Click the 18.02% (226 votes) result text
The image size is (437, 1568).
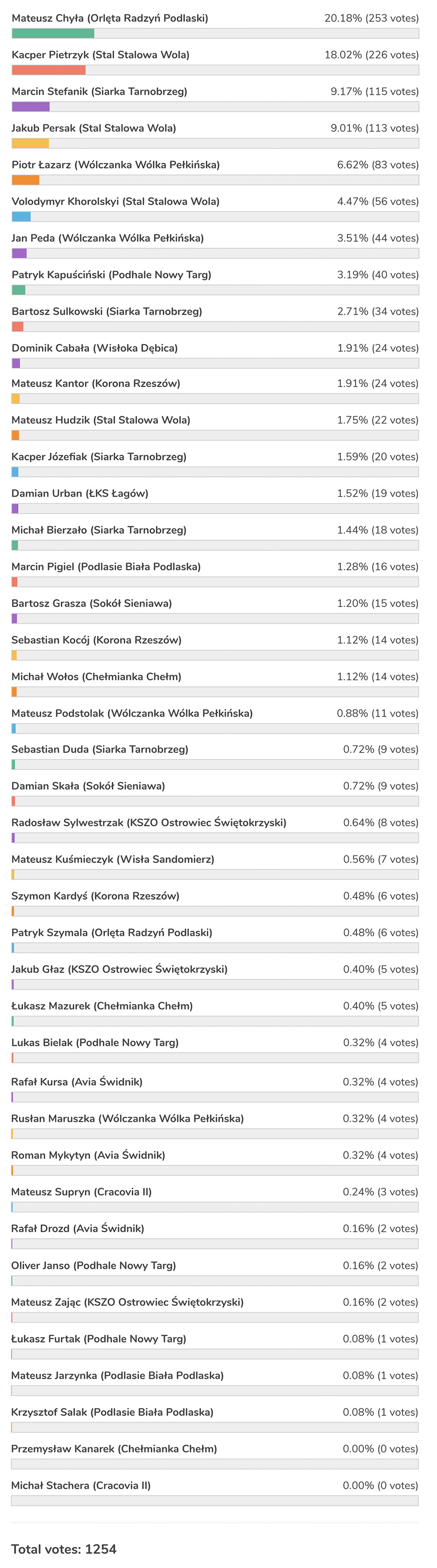point(371,55)
